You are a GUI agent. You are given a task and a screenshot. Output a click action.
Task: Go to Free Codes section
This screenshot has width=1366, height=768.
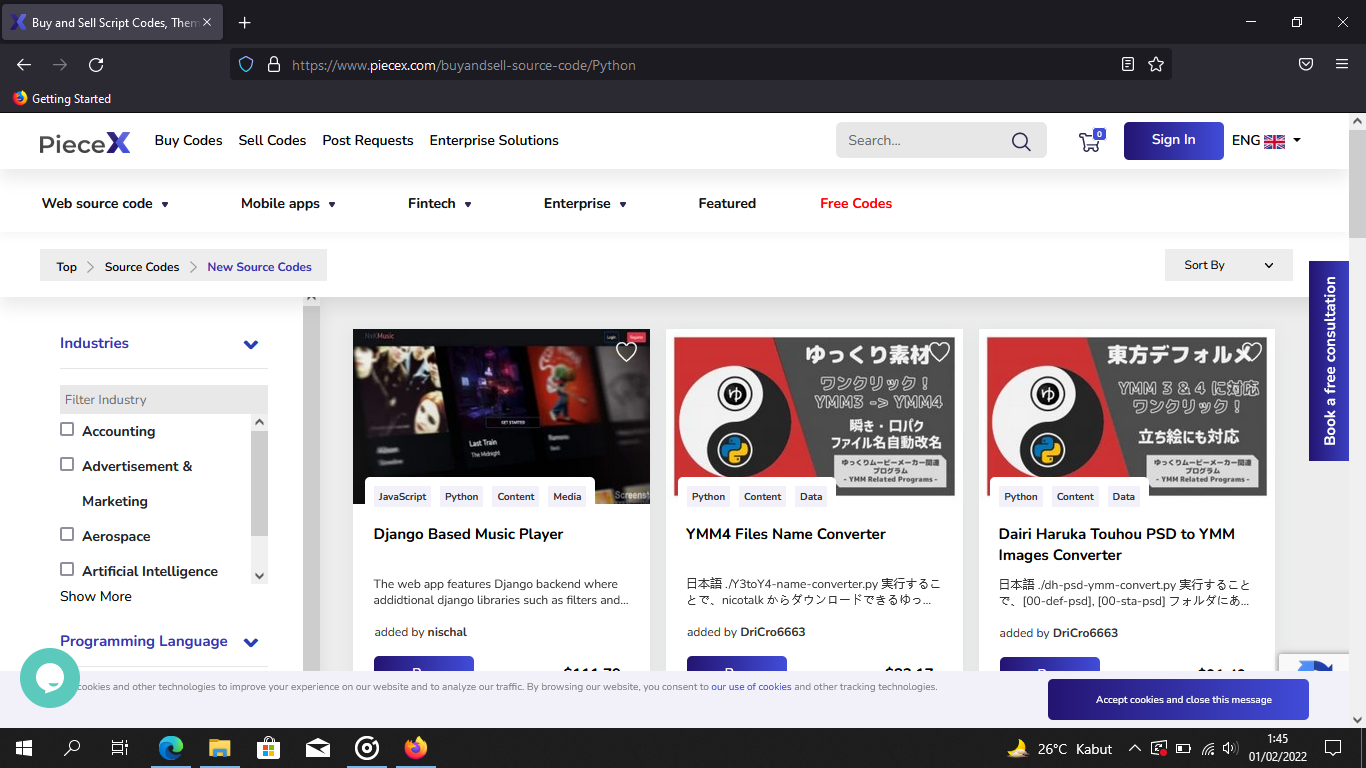point(856,203)
